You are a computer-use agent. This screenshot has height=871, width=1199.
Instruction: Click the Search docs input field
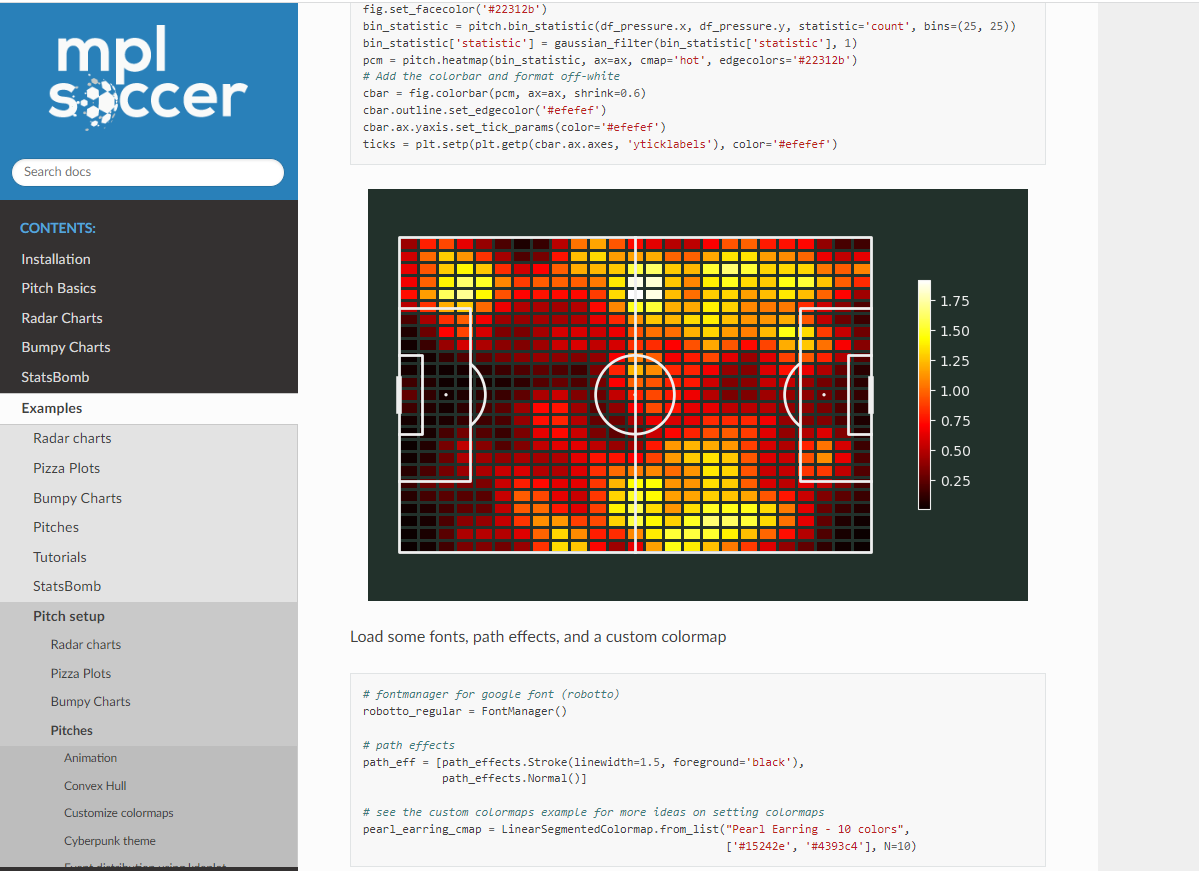(148, 172)
